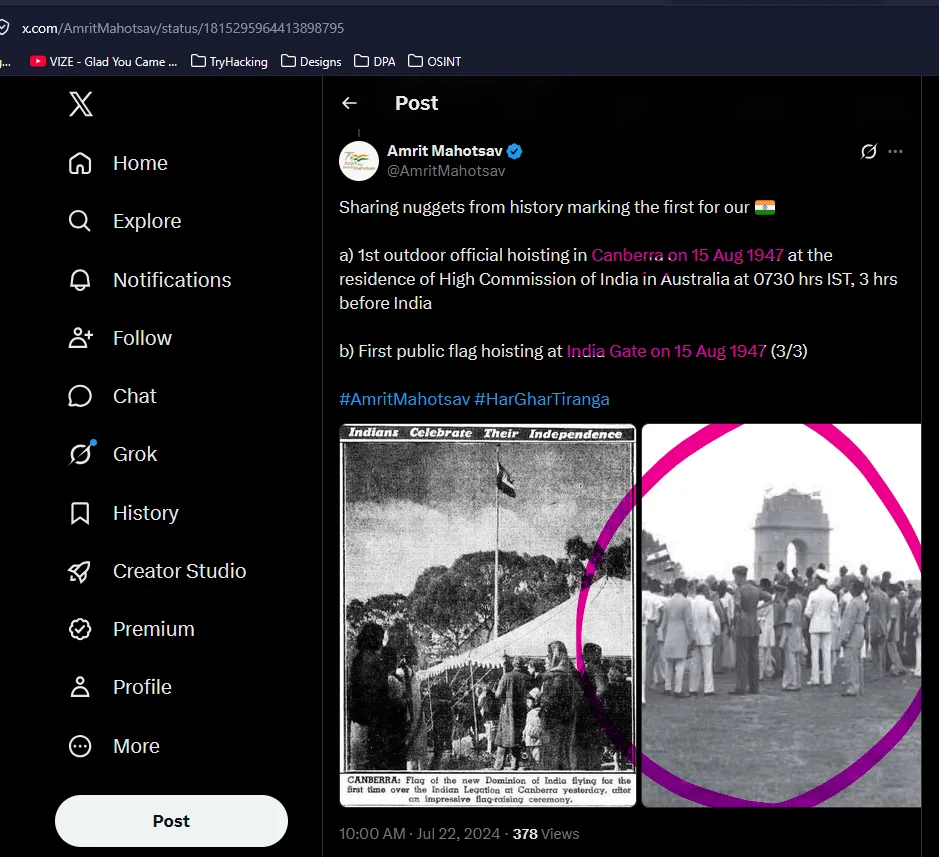
Task: Open the Canberra newspaper clipping image
Action: (487, 615)
